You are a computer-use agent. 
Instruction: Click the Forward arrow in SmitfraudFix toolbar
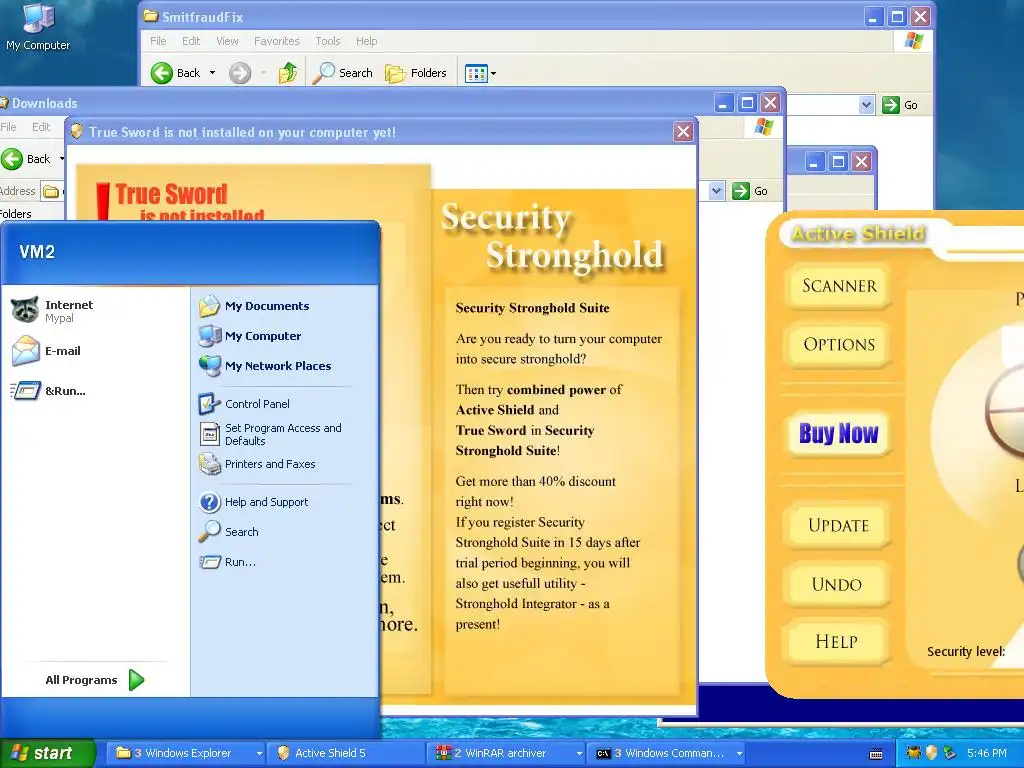point(240,73)
